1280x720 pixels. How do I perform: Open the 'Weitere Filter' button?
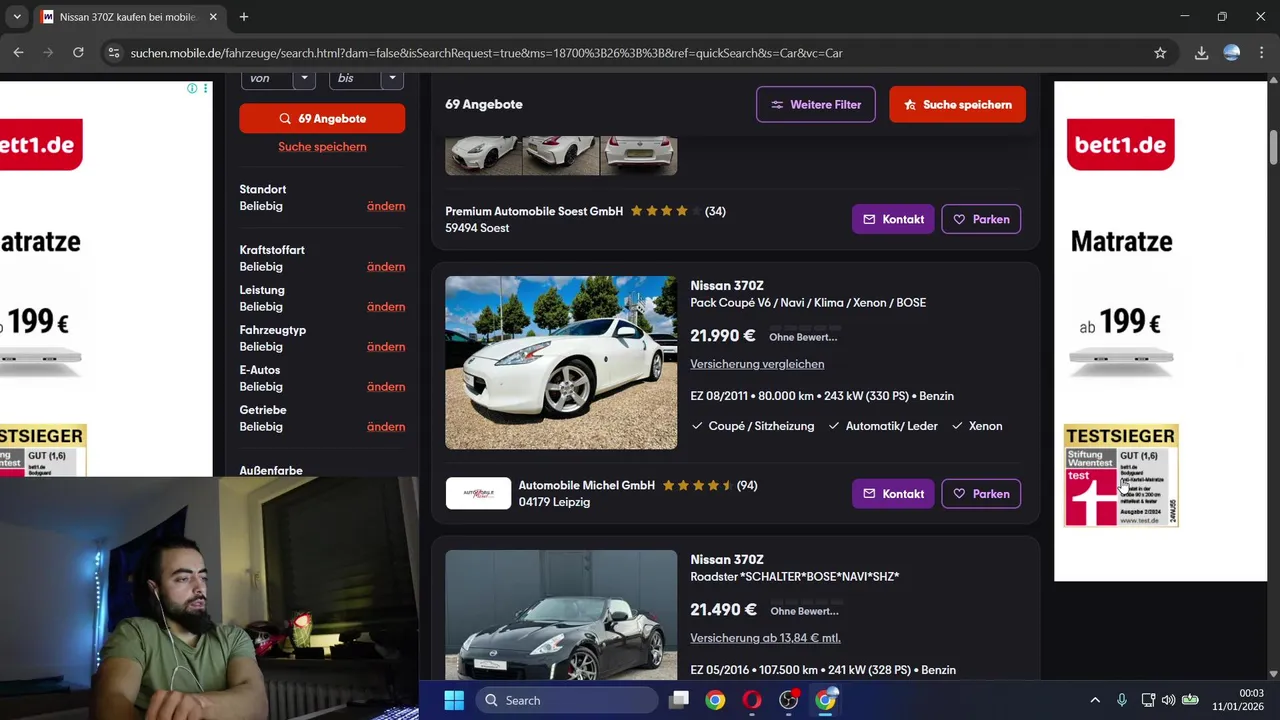pos(816,104)
